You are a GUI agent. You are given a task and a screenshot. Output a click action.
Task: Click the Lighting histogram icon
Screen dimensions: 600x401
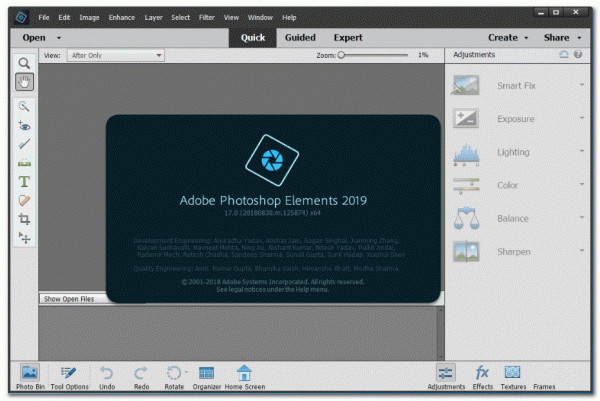[466, 153]
